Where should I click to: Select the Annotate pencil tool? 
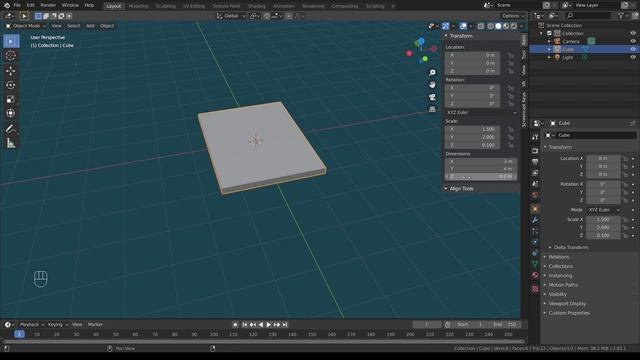tap(11, 129)
